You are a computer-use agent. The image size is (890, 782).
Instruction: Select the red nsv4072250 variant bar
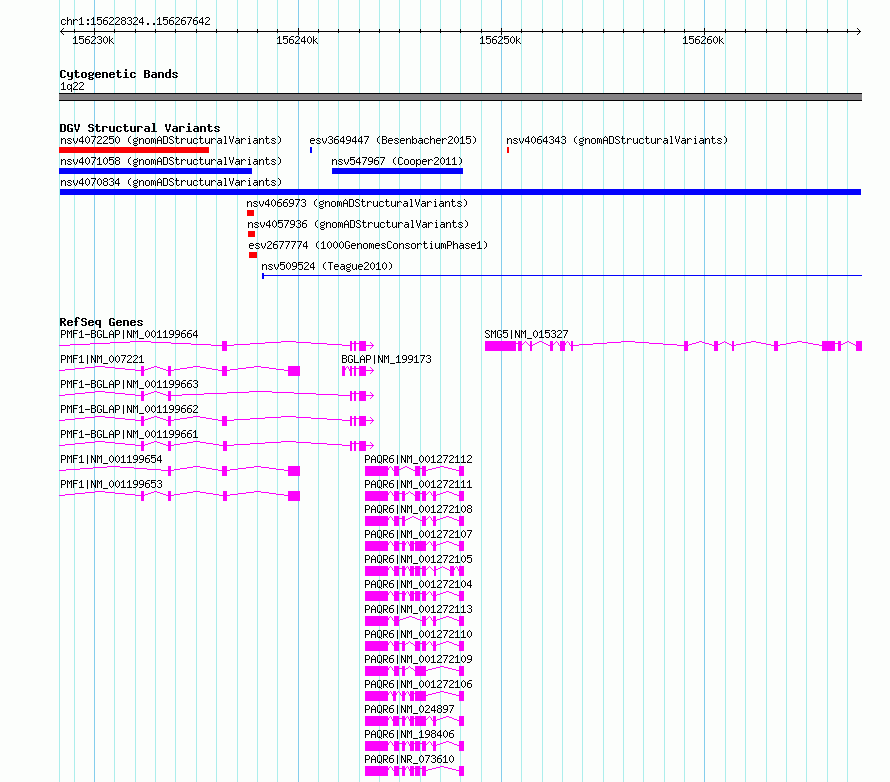(134, 150)
